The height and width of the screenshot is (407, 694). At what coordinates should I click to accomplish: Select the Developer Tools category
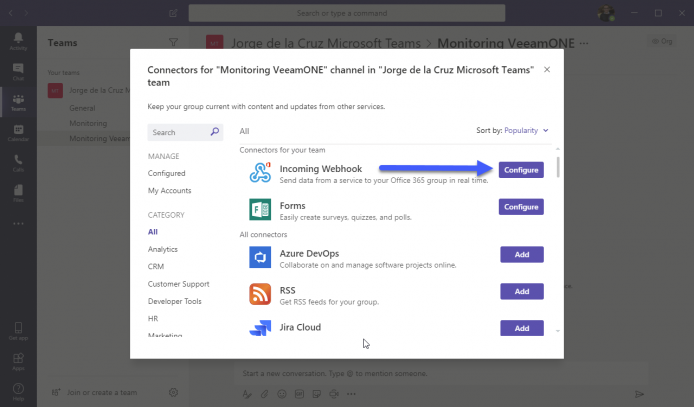click(175, 301)
